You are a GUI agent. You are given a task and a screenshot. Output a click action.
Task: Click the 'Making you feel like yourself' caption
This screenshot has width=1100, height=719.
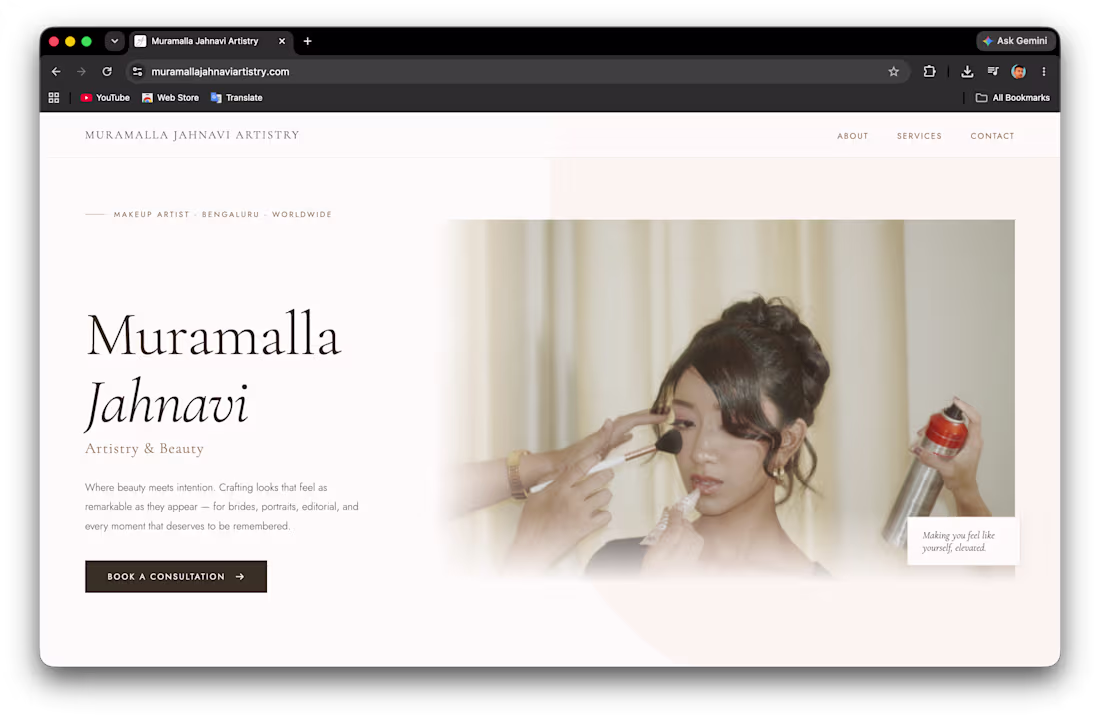click(x=961, y=541)
